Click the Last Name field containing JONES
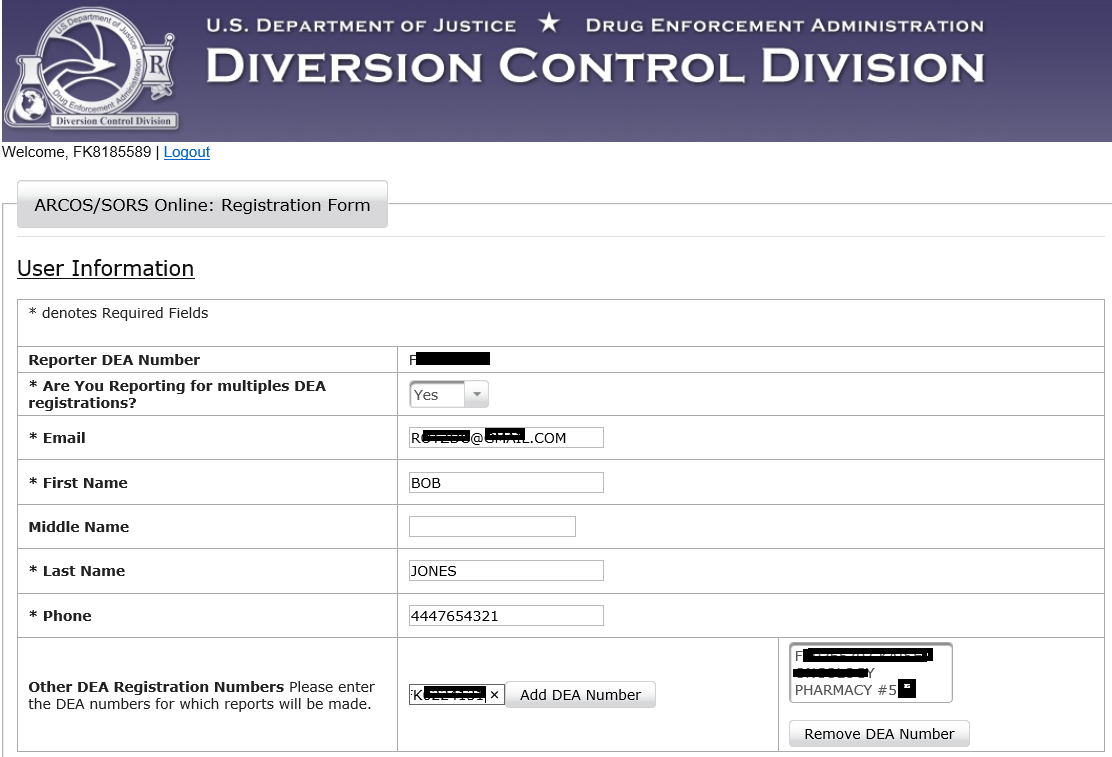 click(506, 570)
